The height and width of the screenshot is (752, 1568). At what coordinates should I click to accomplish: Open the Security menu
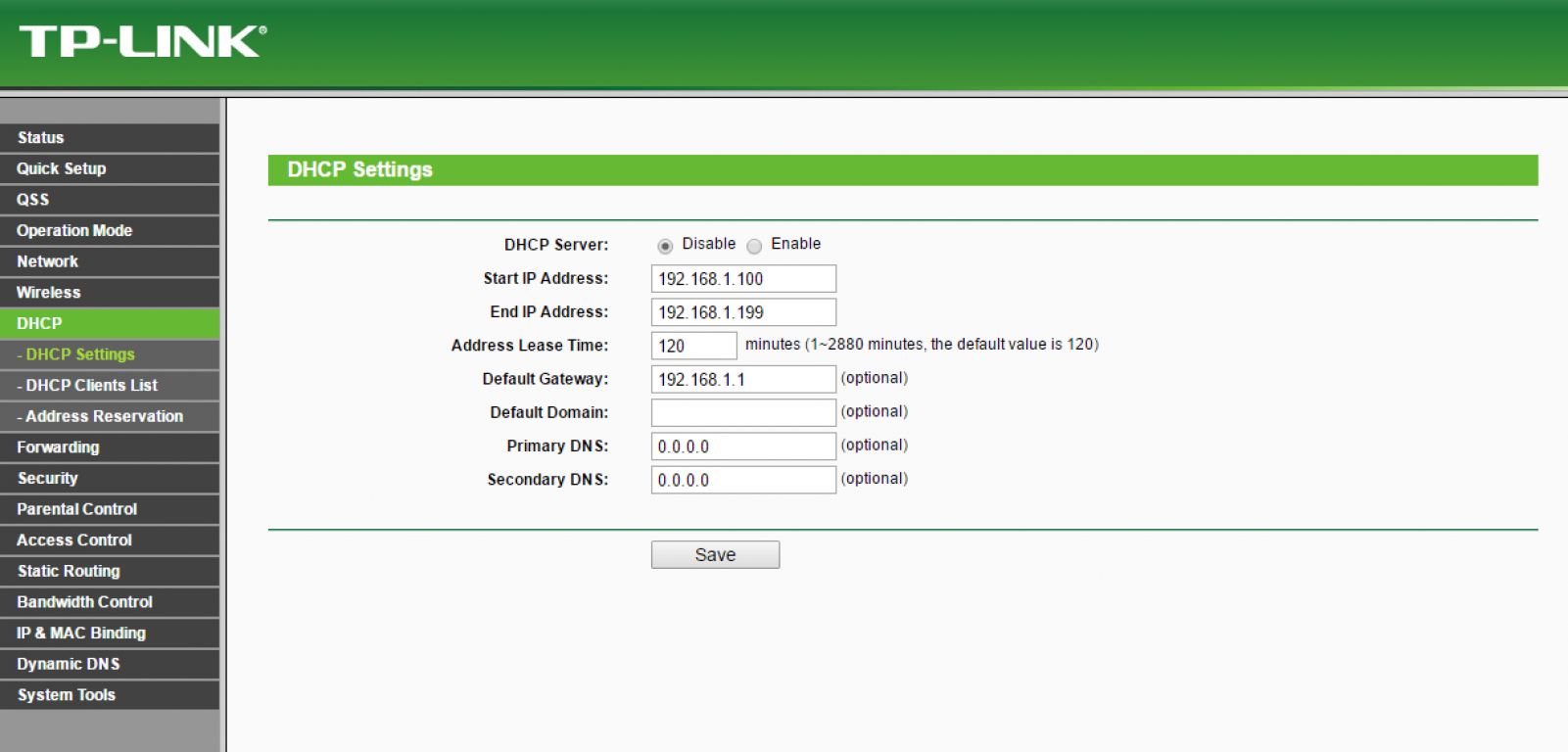110,478
